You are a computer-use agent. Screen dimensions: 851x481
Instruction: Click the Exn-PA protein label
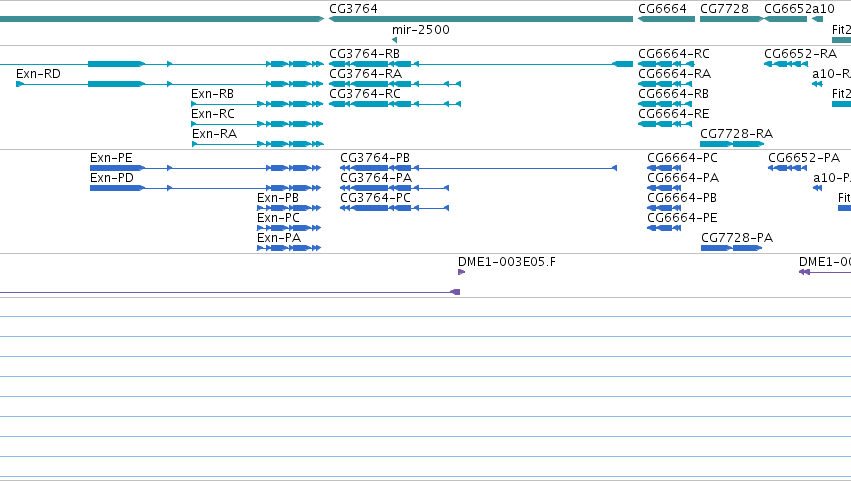[279, 238]
